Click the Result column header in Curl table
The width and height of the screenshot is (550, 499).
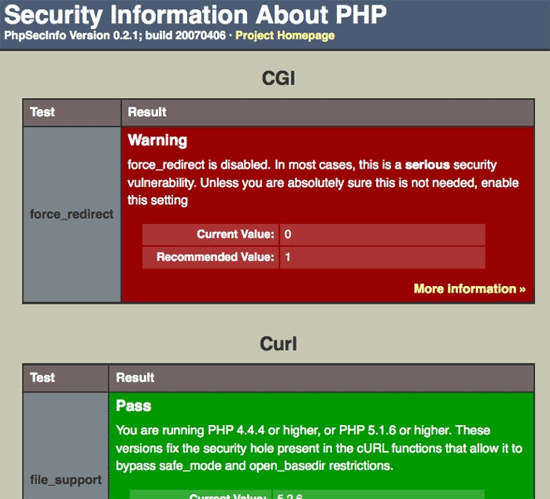point(321,378)
